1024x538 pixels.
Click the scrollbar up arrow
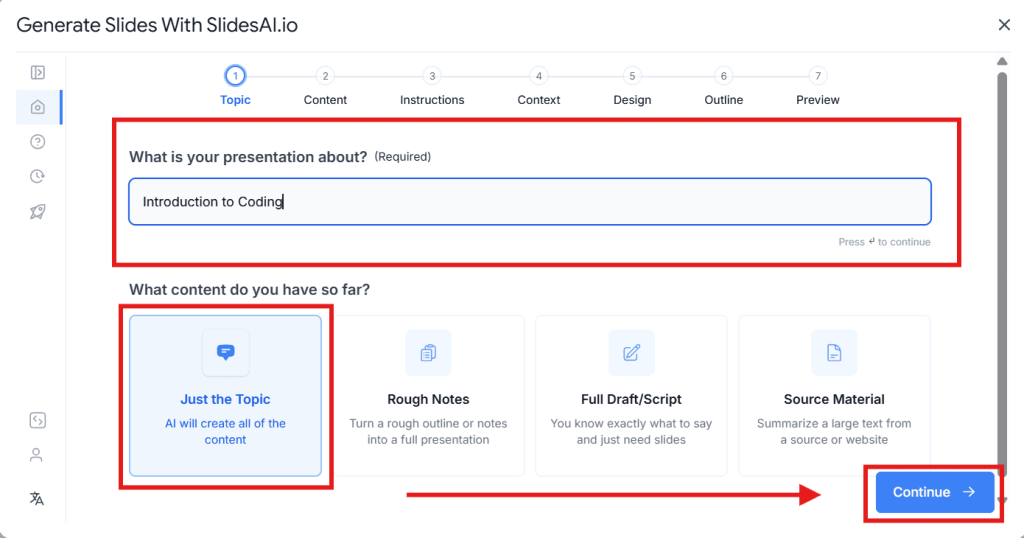click(1003, 62)
